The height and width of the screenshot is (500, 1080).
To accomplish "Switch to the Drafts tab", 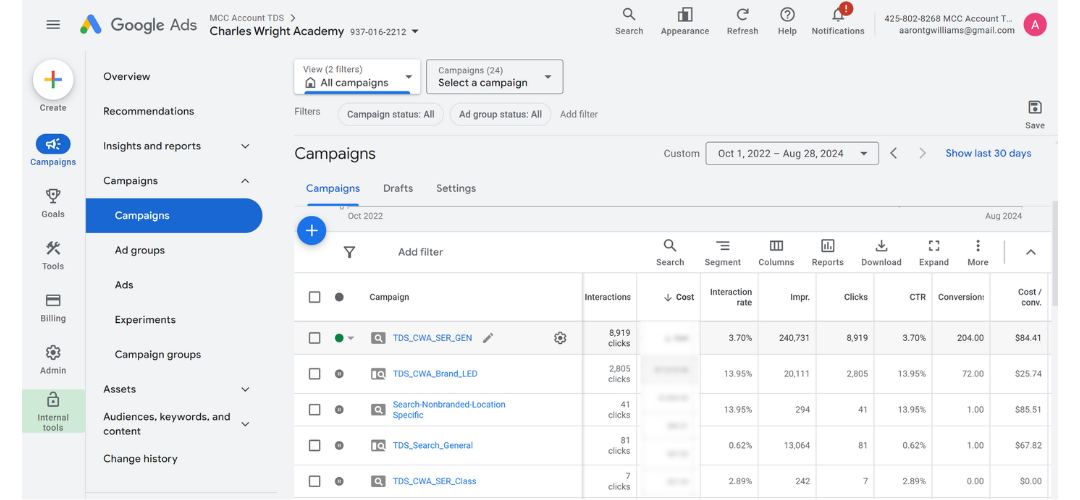I will click(398, 188).
